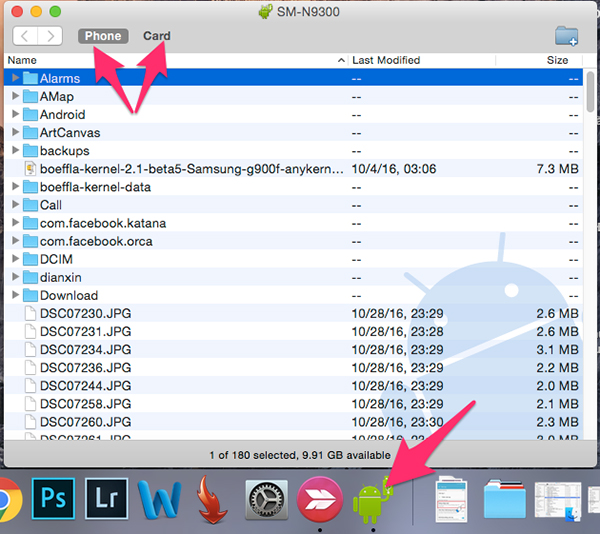The image size is (600, 534).
Task: Select the DCIM folder icon
Action: click(x=30, y=259)
